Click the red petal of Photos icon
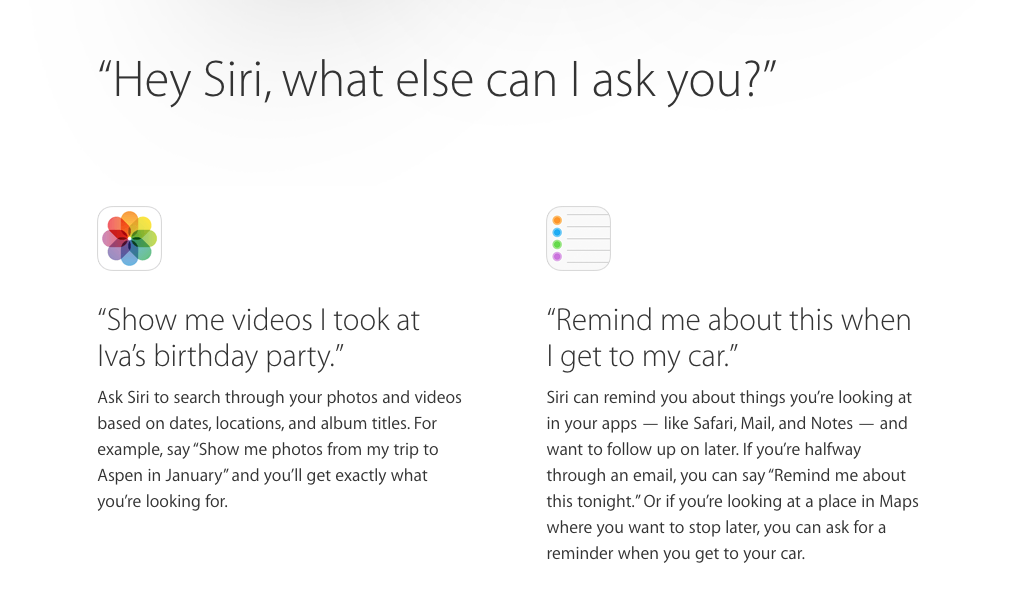Screen dimensions: 1034x607 [116, 225]
